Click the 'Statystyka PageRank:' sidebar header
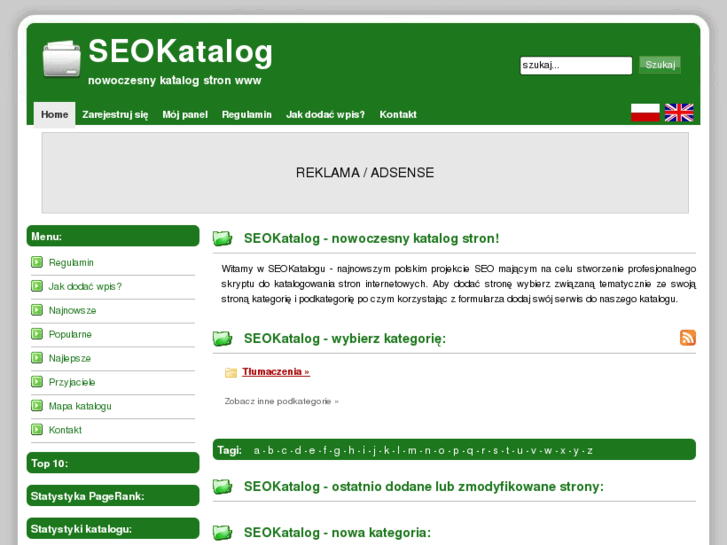The image size is (727, 545). tap(113, 496)
